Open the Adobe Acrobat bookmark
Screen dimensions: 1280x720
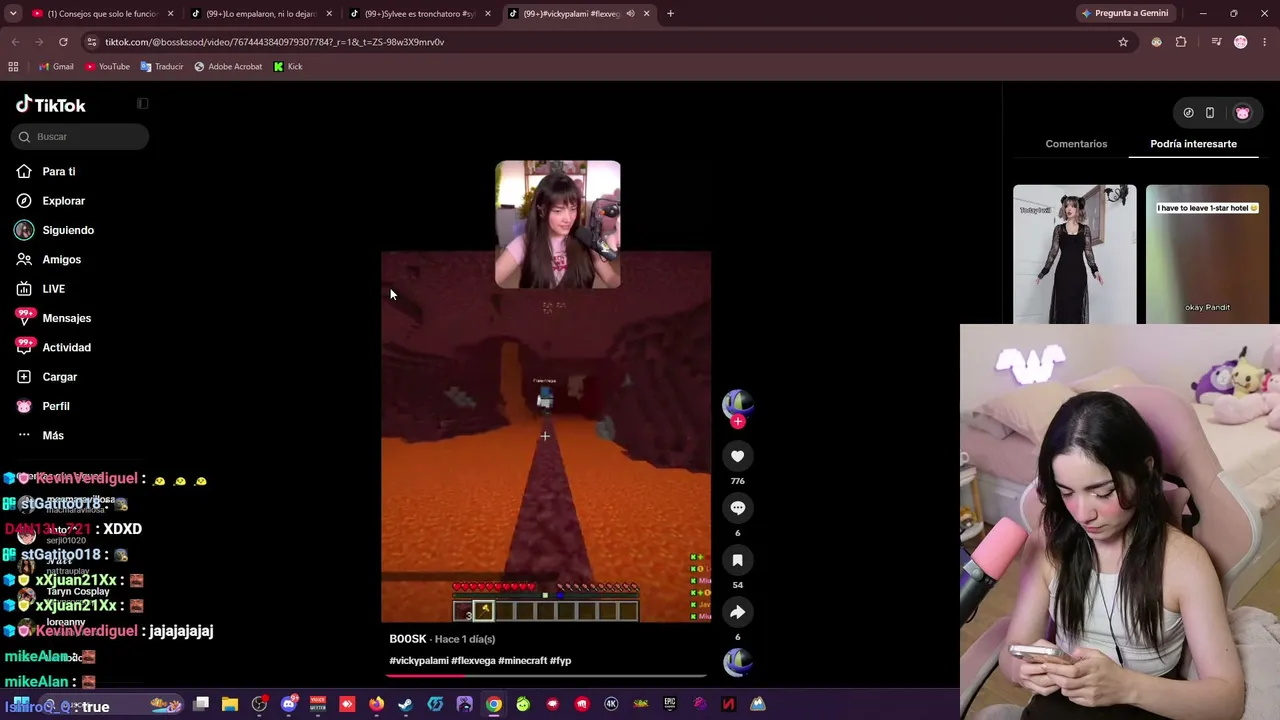(228, 67)
